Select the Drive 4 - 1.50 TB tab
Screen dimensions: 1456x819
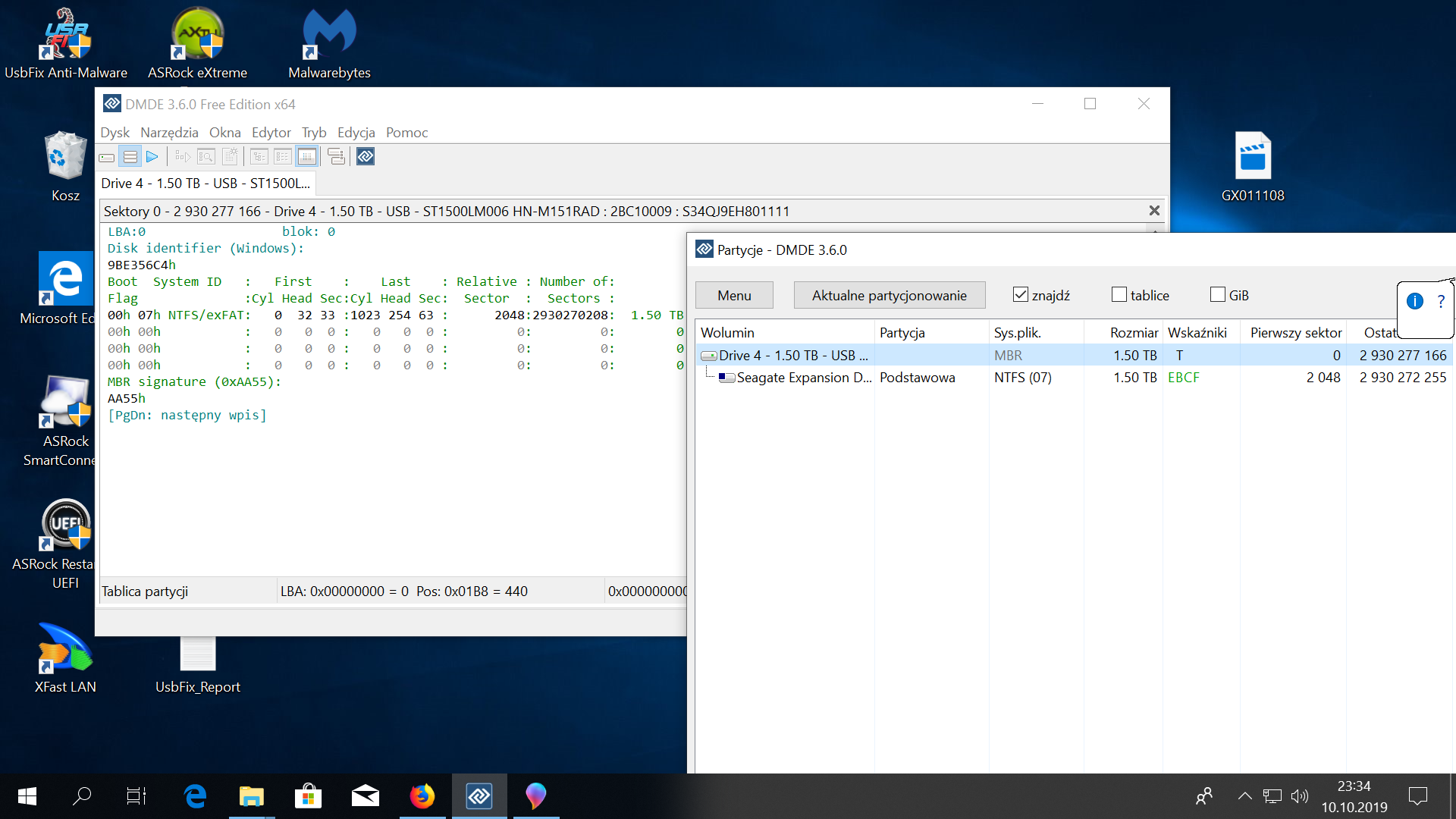click(206, 184)
